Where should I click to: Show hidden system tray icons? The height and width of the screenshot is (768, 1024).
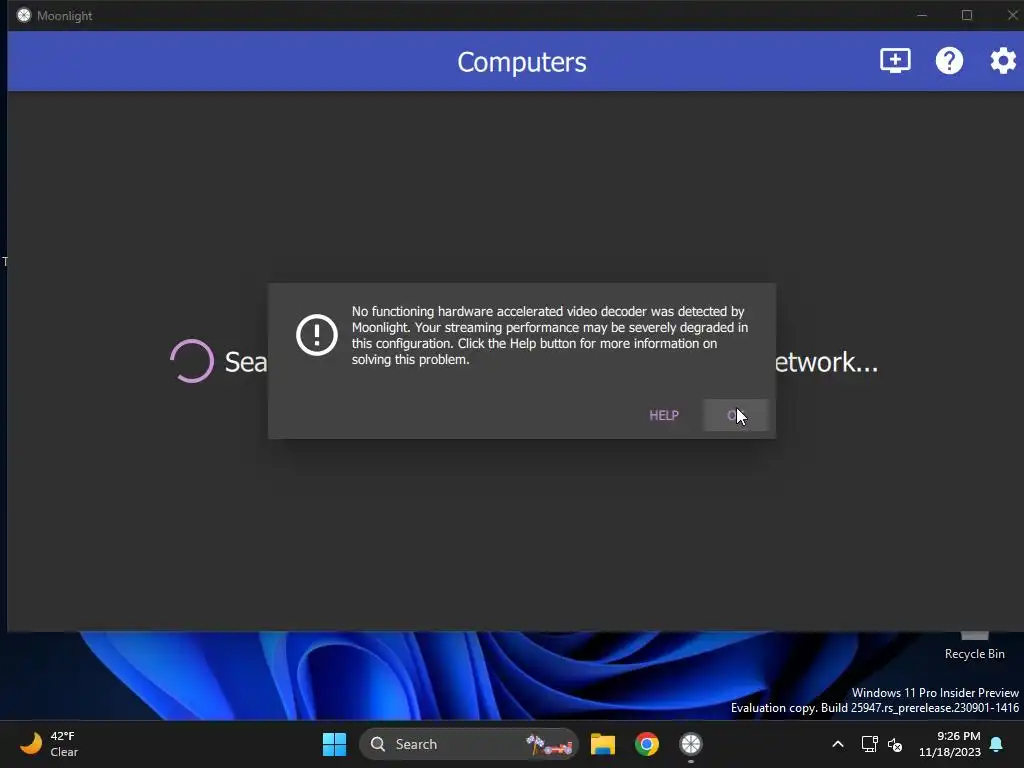[x=838, y=744]
